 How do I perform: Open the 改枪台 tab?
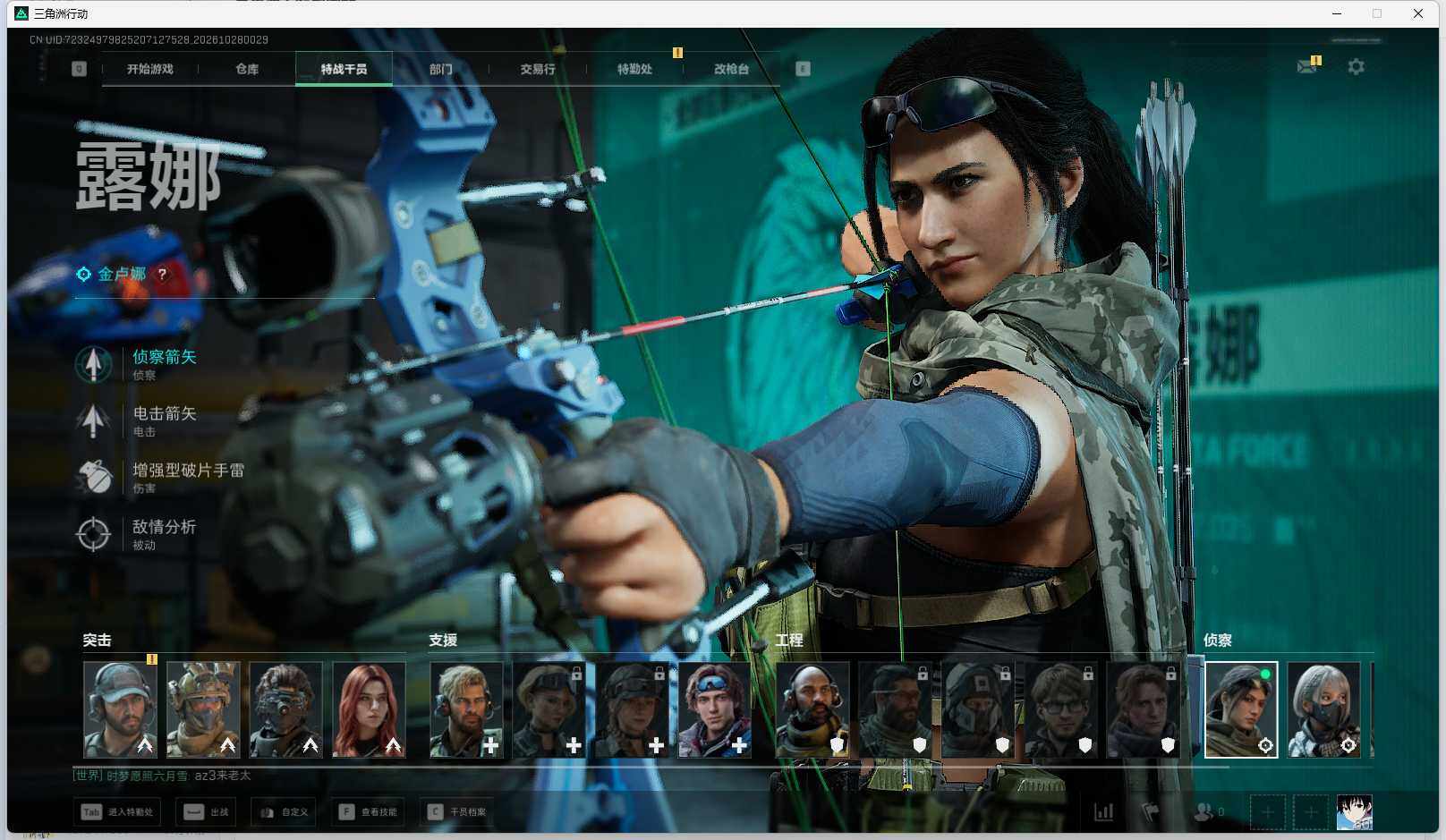pos(731,69)
